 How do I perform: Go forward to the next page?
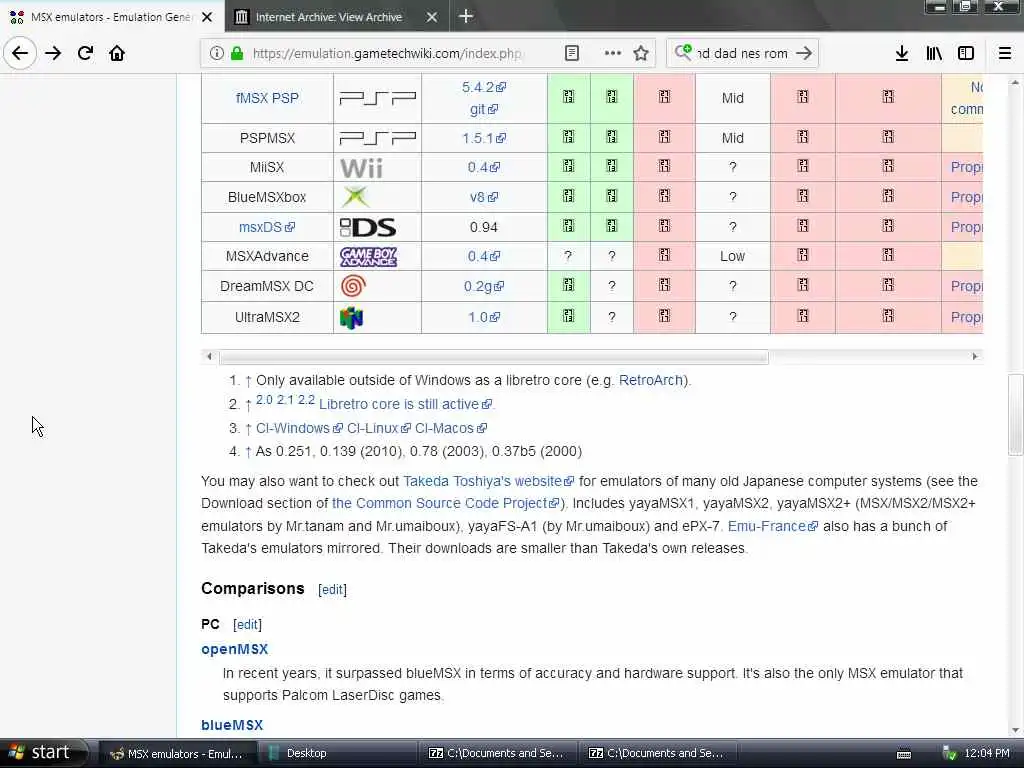pyautogui.click(x=53, y=53)
